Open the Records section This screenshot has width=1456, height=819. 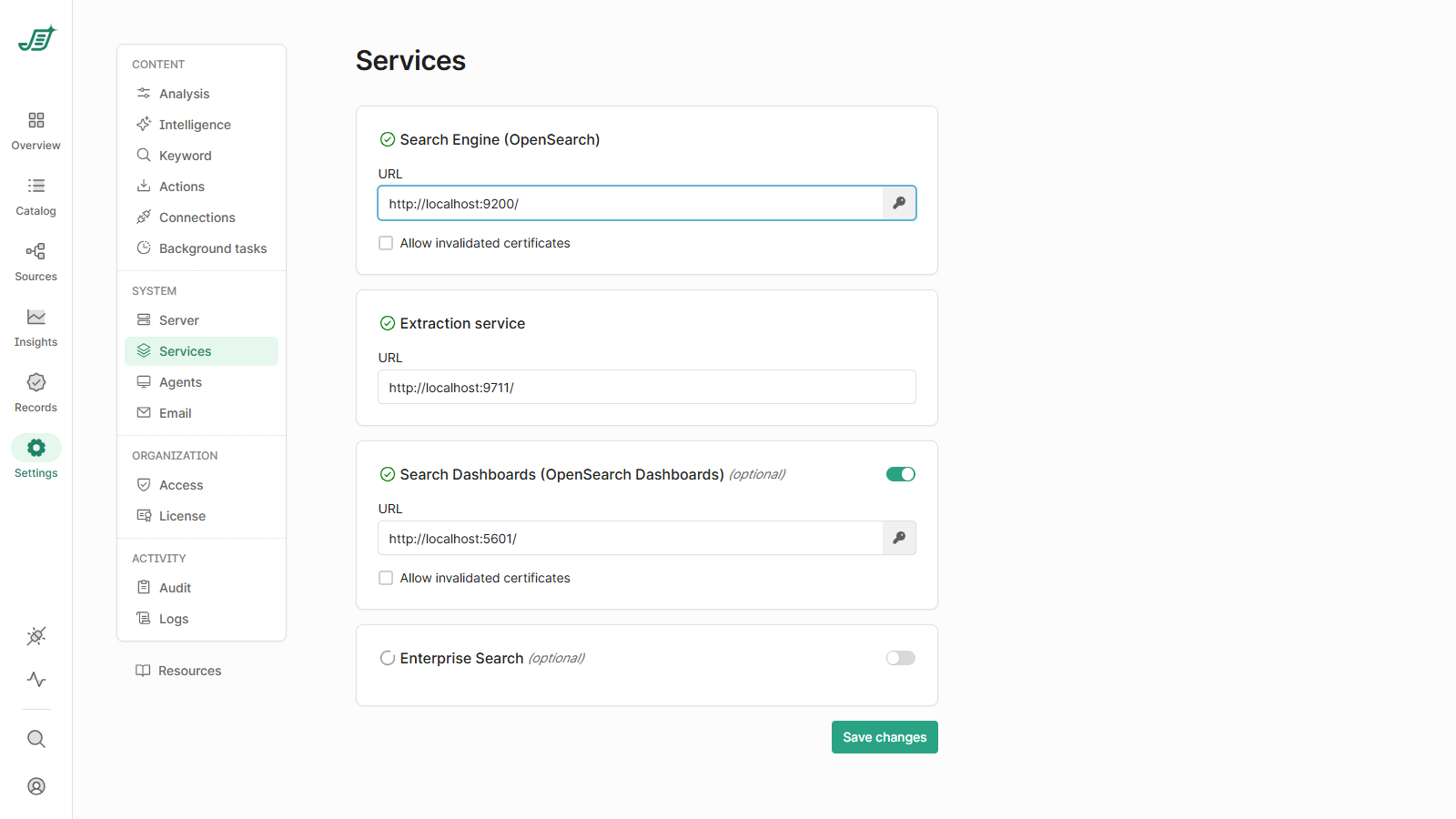coord(36,393)
